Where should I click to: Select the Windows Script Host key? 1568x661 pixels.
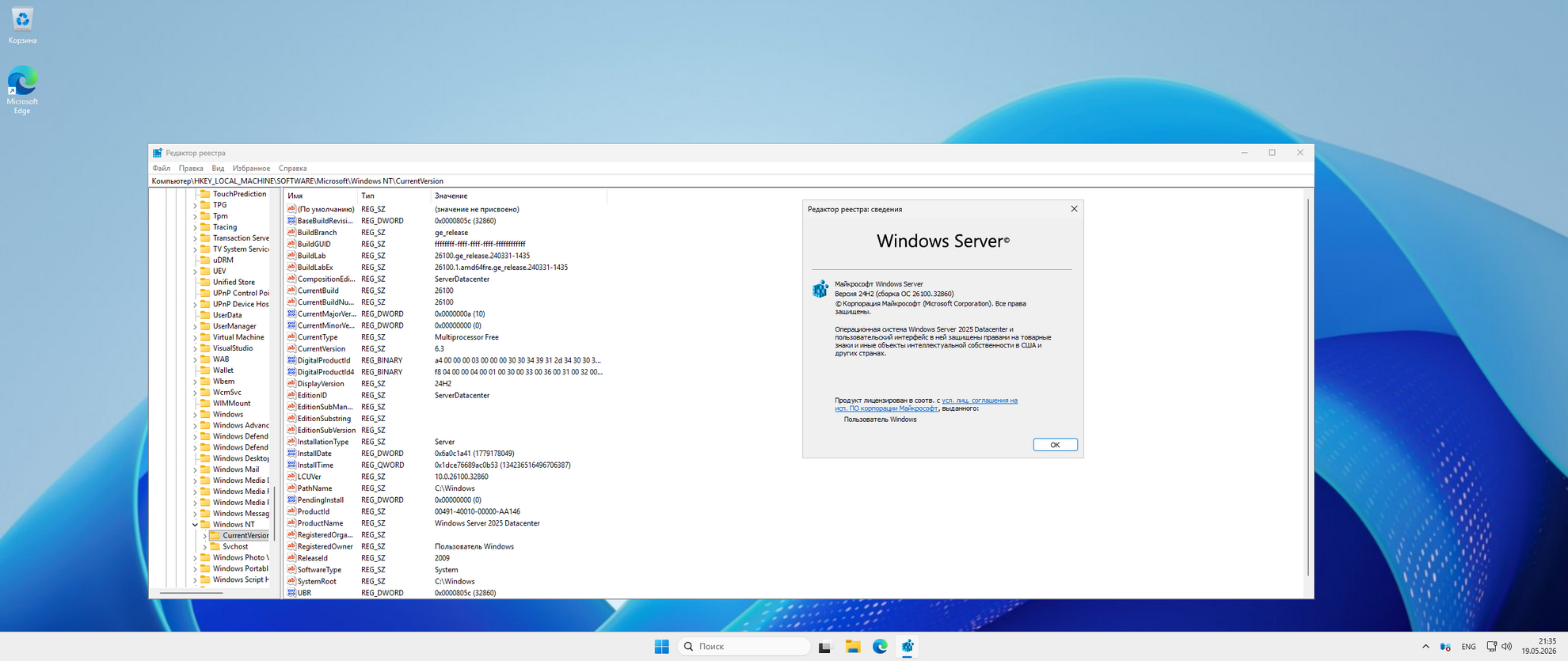coord(241,580)
